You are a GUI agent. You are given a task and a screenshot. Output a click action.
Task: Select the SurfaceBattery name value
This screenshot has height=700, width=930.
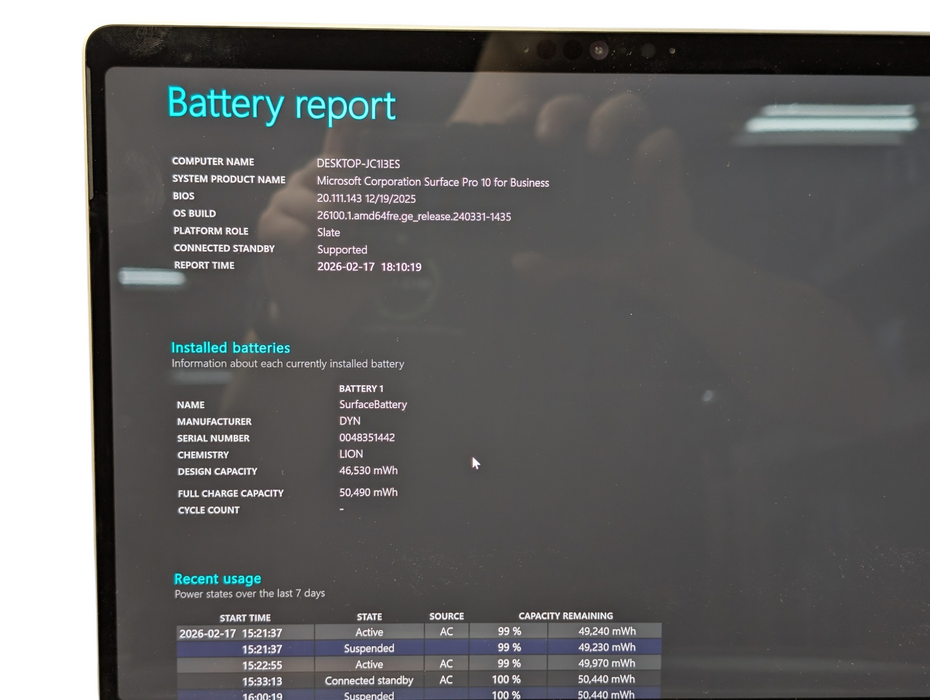coord(372,404)
